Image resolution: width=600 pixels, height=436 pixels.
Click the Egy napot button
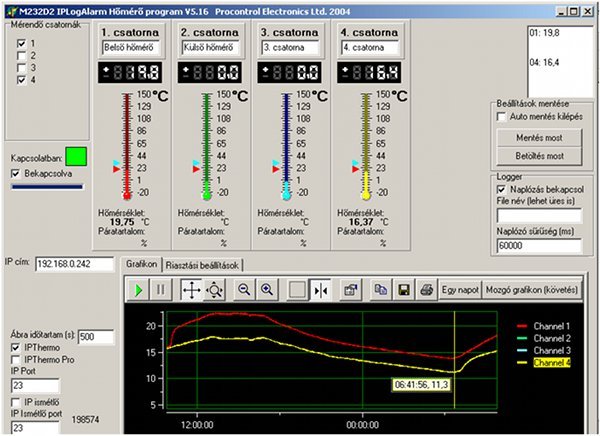[x=460, y=290]
